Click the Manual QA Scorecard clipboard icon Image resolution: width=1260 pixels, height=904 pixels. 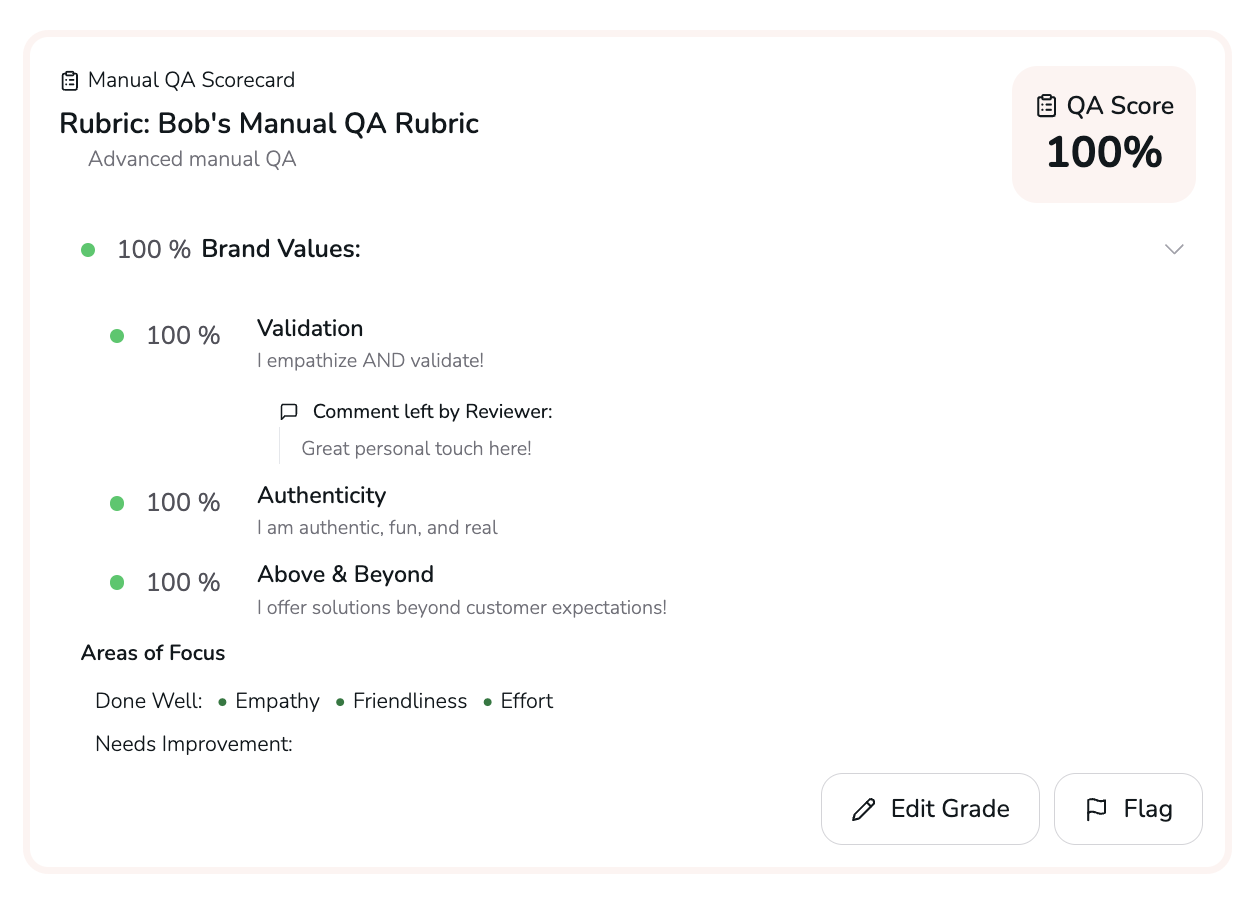(70, 80)
